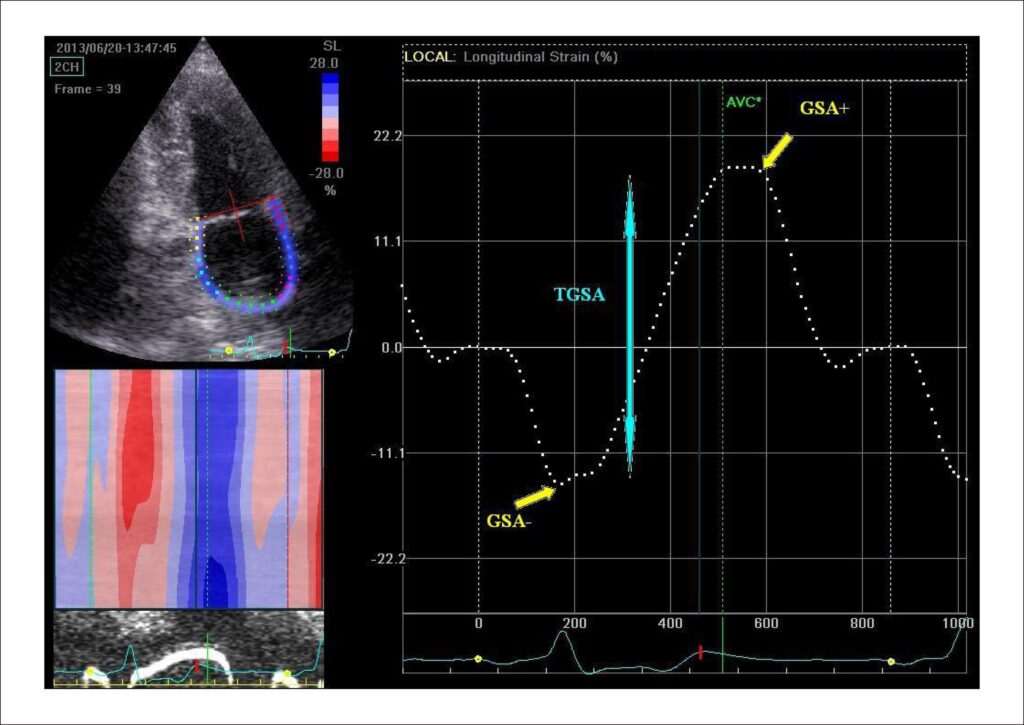Click the red marker on main ECG trace
1024x725 pixels.
(700, 652)
